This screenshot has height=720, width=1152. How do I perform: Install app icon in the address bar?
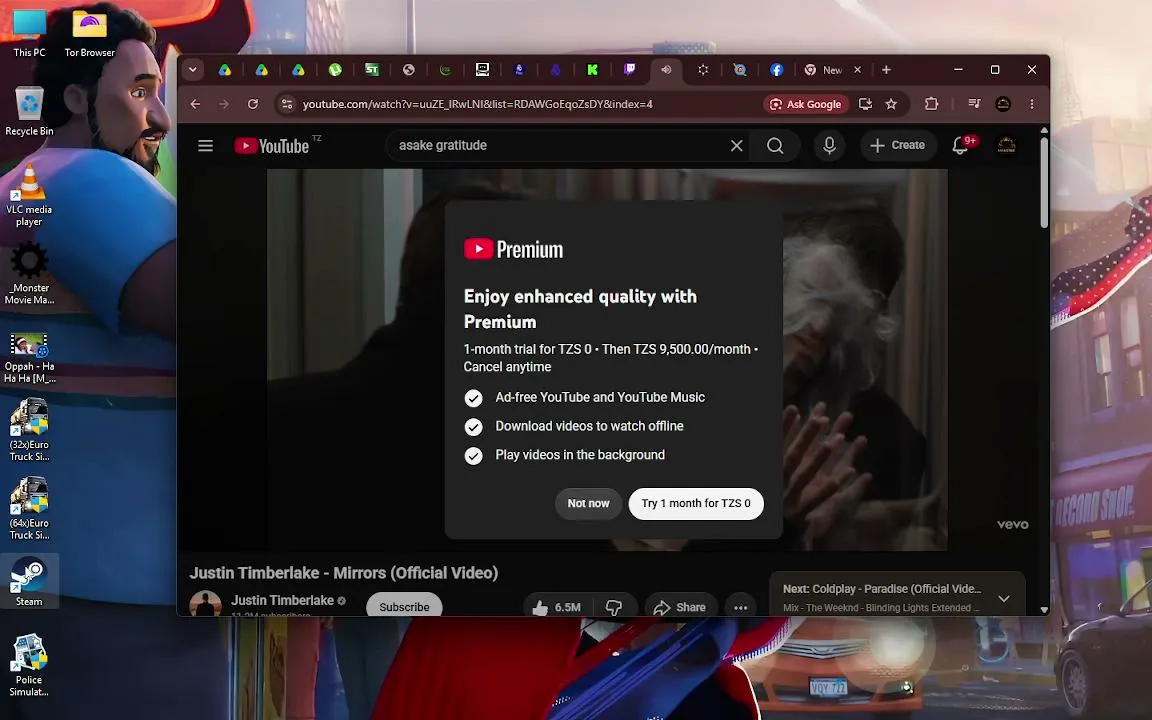coord(865,104)
